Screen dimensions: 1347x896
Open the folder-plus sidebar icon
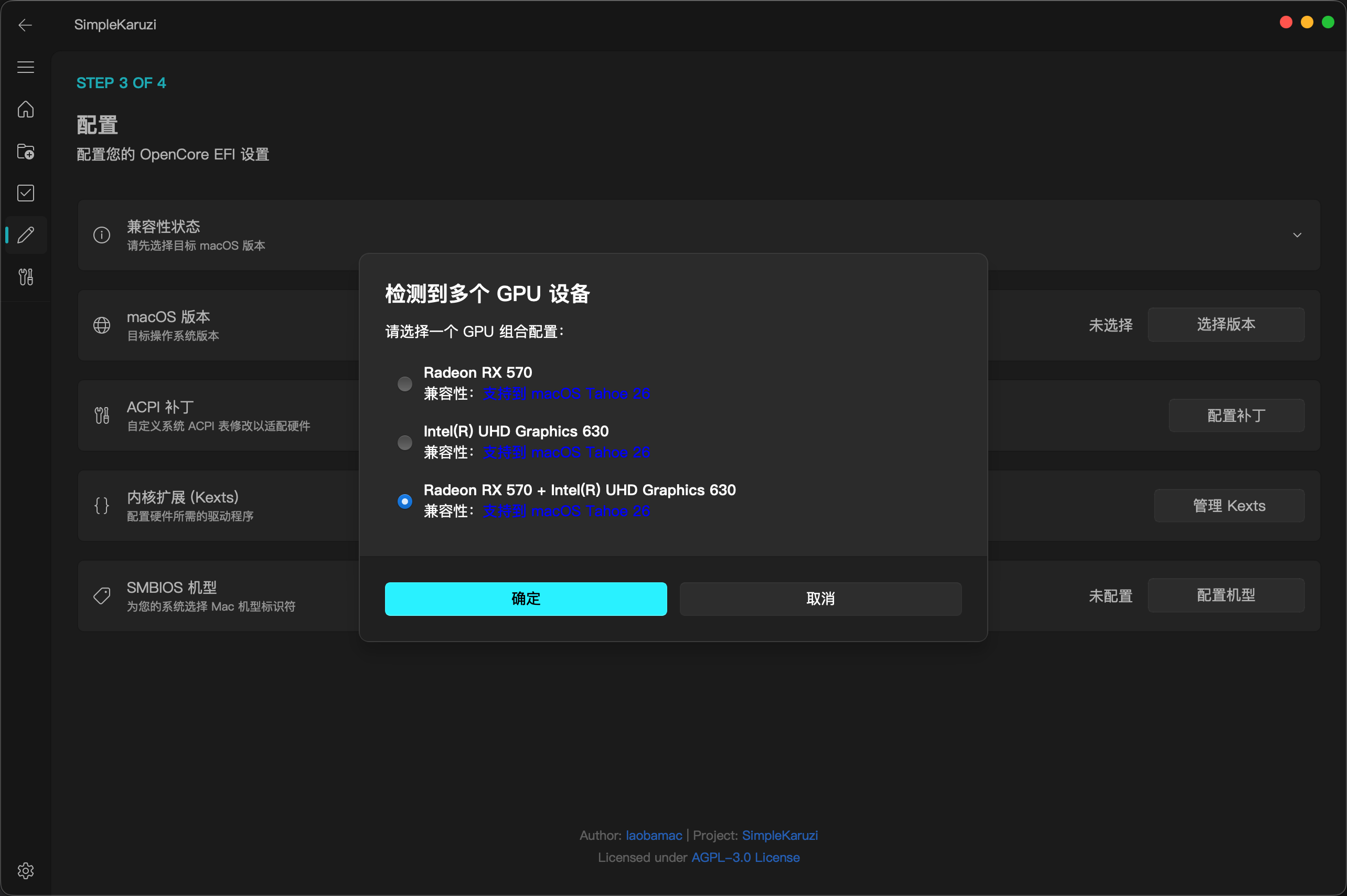[25, 152]
